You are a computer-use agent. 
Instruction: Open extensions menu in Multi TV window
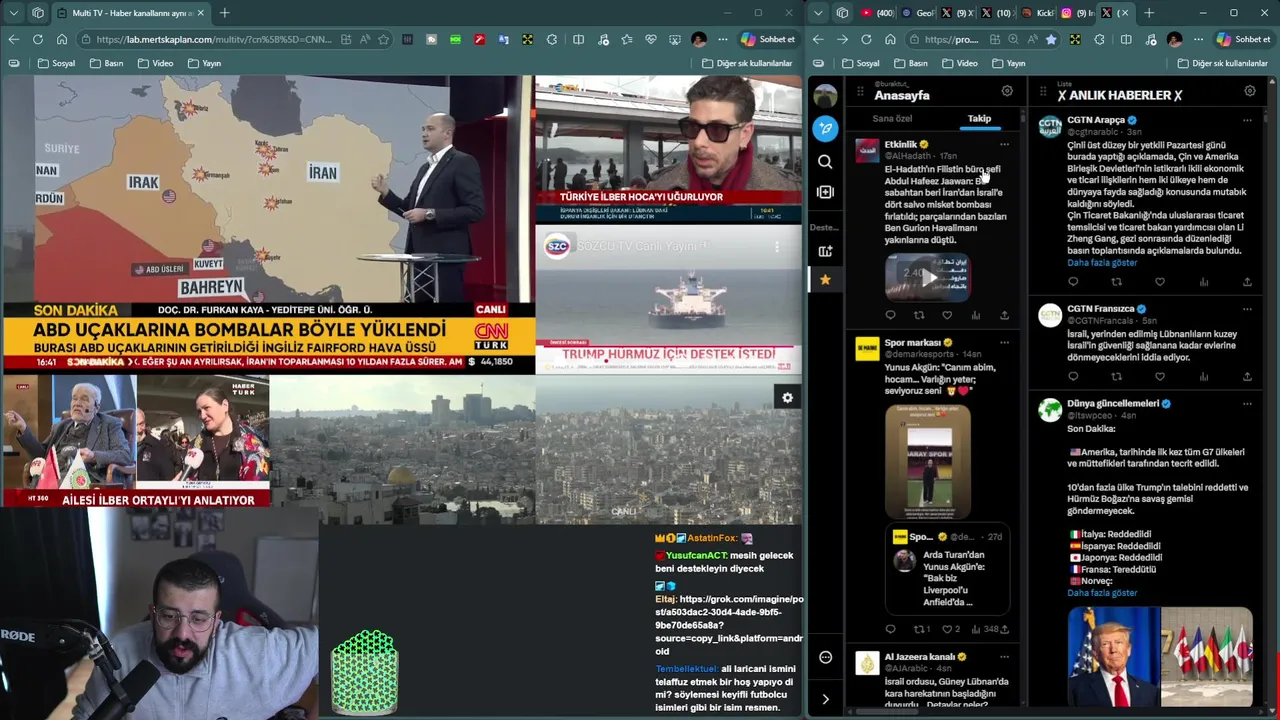pyautogui.click(x=552, y=39)
